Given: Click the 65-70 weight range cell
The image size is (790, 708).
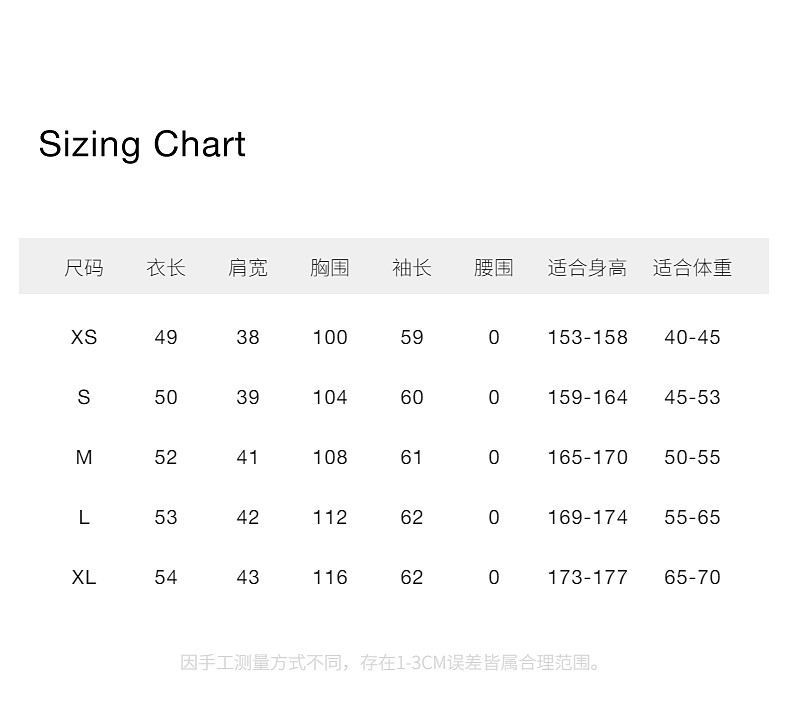Looking at the screenshot, I should (x=692, y=578).
